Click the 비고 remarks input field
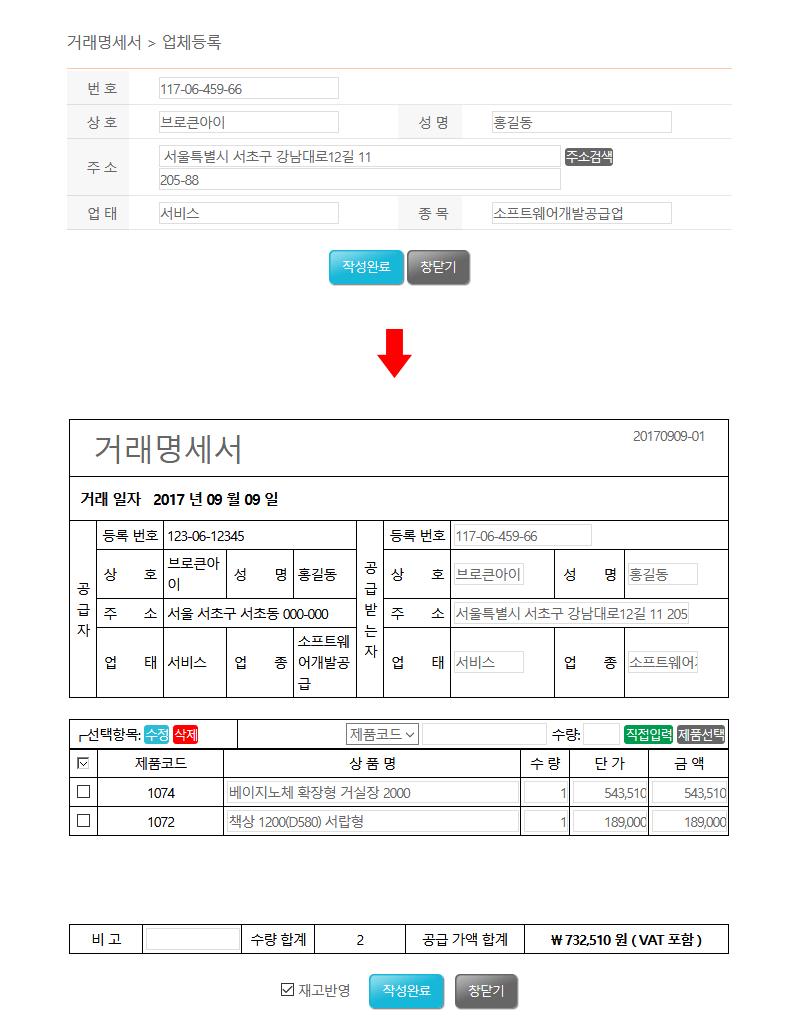Viewport: 800px width, 1023px height. pyautogui.click(x=192, y=939)
